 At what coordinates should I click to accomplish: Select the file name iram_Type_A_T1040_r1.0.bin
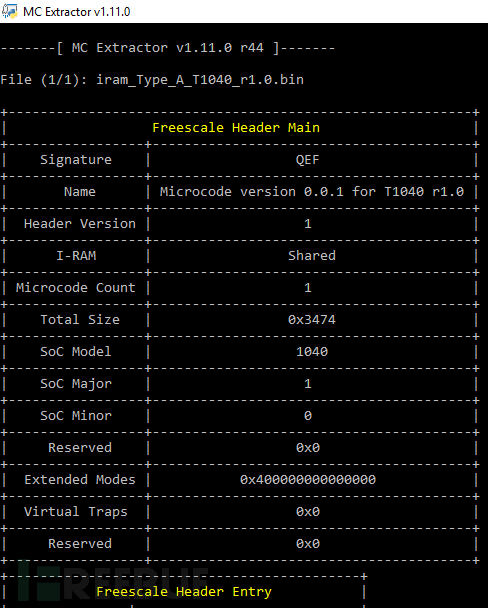200,80
